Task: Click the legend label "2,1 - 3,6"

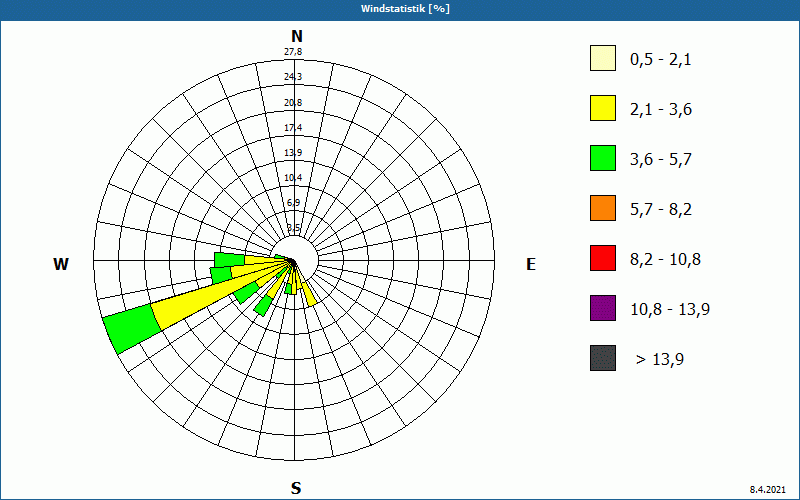Action: (661, 110)
